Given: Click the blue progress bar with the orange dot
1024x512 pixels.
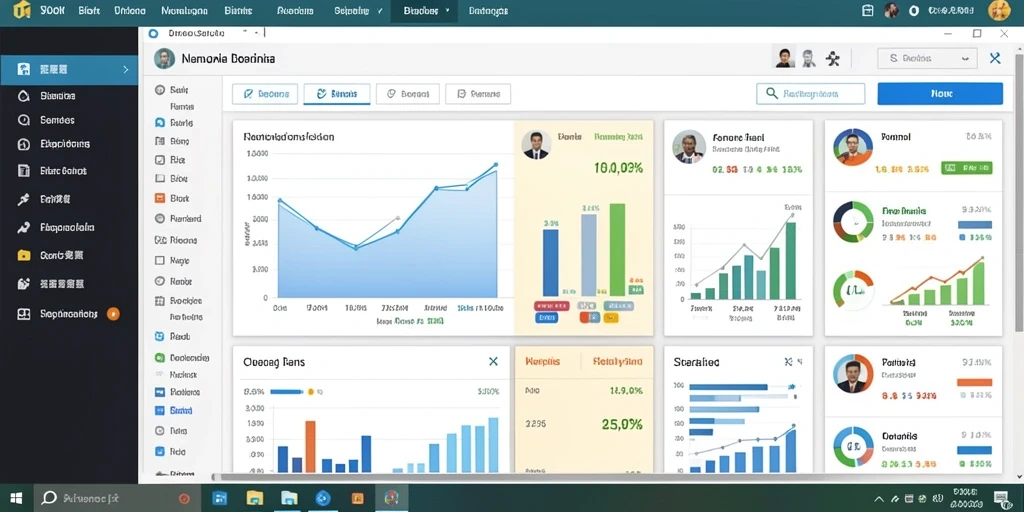Looking at the screenshot, I should (x=287, y=392).
